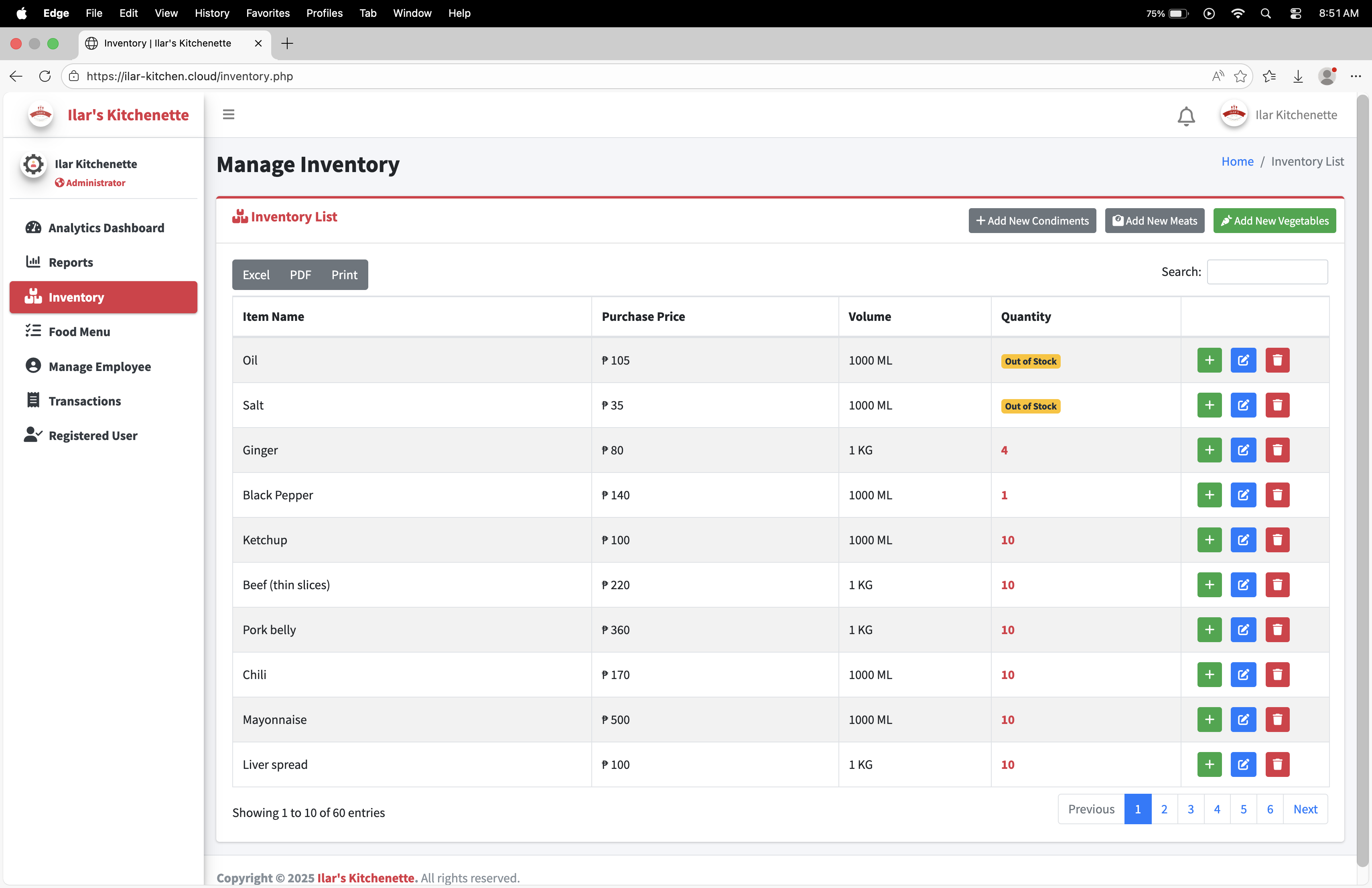Add stock for the Mayonnaise row

coord(1209,720)
